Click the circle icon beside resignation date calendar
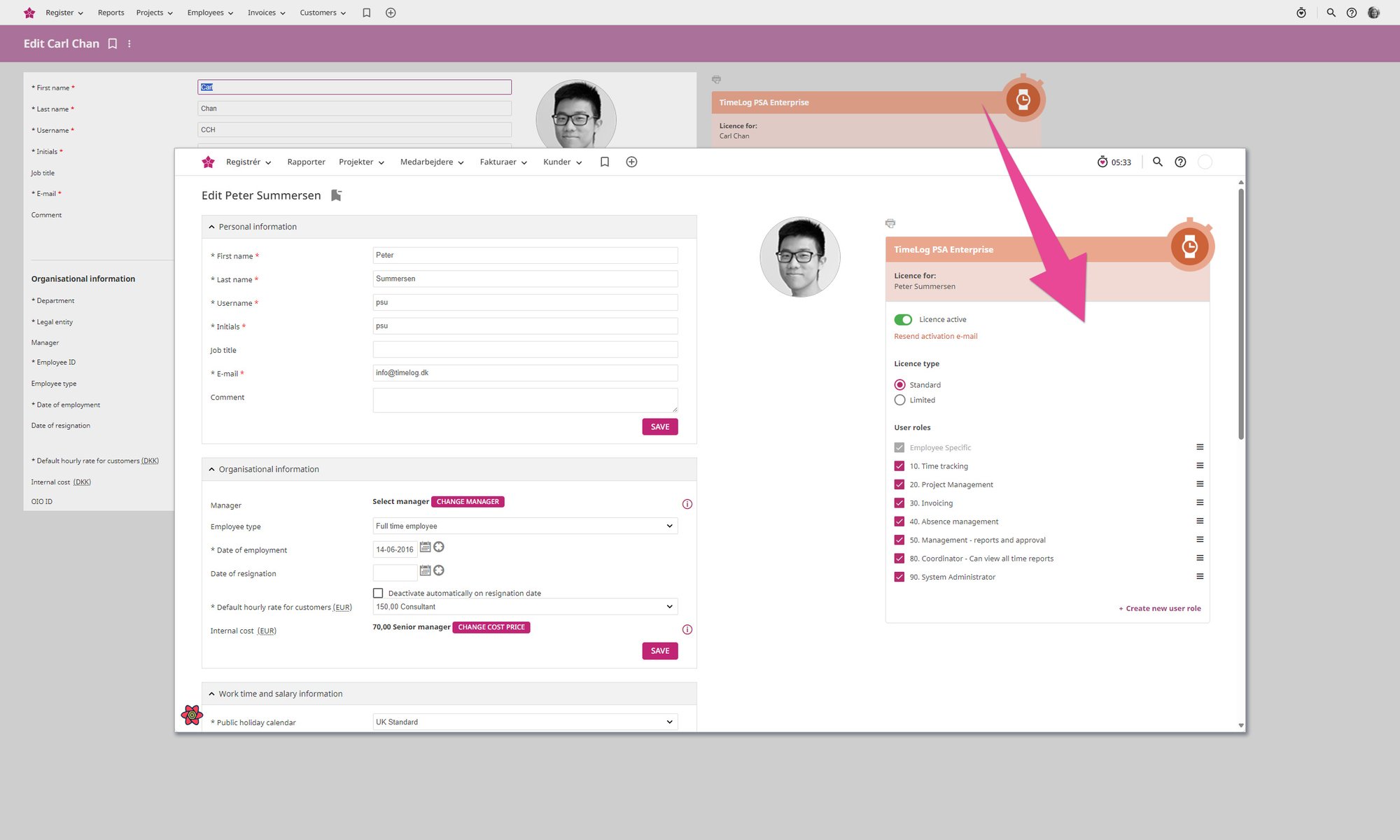 tap(439, 570)
